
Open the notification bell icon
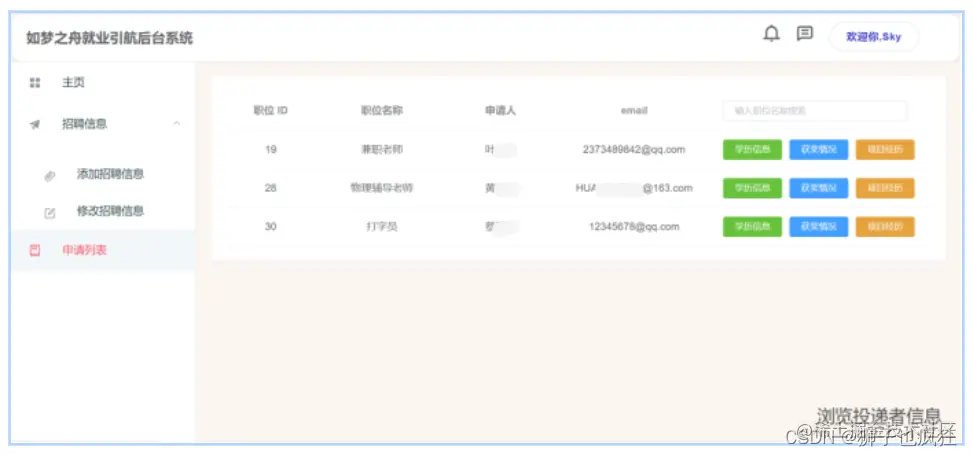(771, 33)
